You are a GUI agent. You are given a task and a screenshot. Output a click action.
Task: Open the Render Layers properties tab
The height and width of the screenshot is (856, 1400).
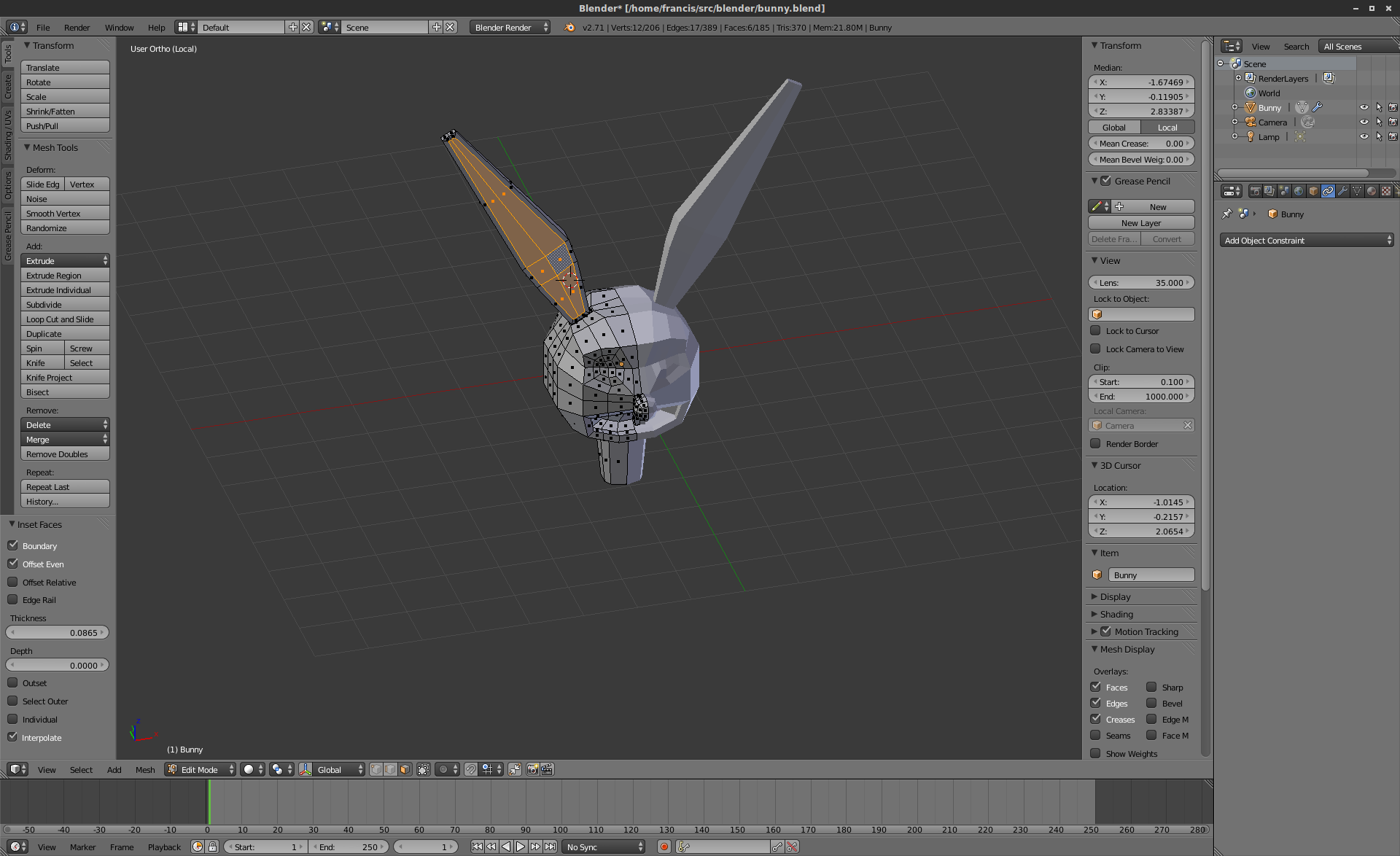(x=1269, y=191)
